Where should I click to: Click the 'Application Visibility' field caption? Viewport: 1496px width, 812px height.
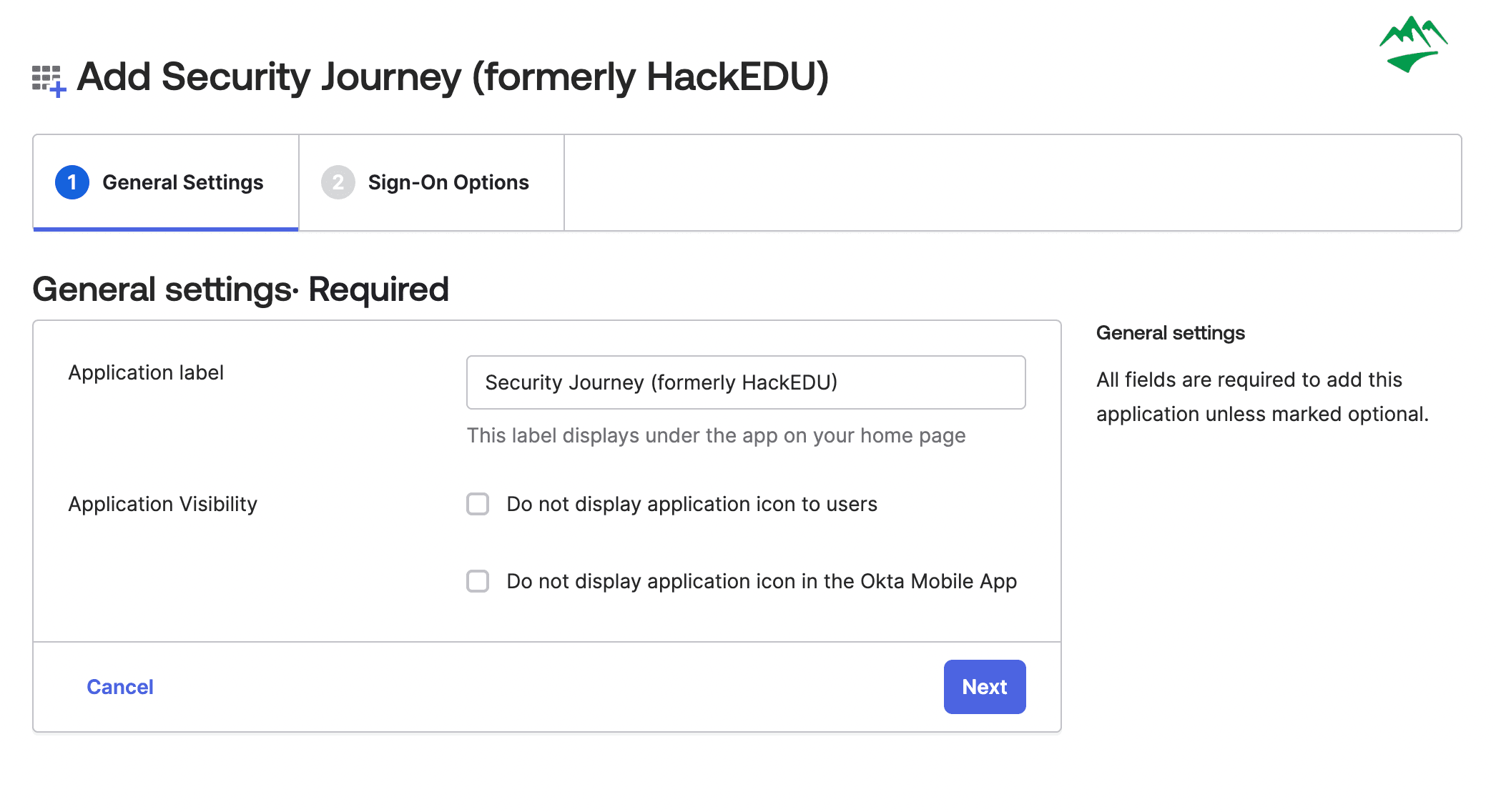coord(162,504)
